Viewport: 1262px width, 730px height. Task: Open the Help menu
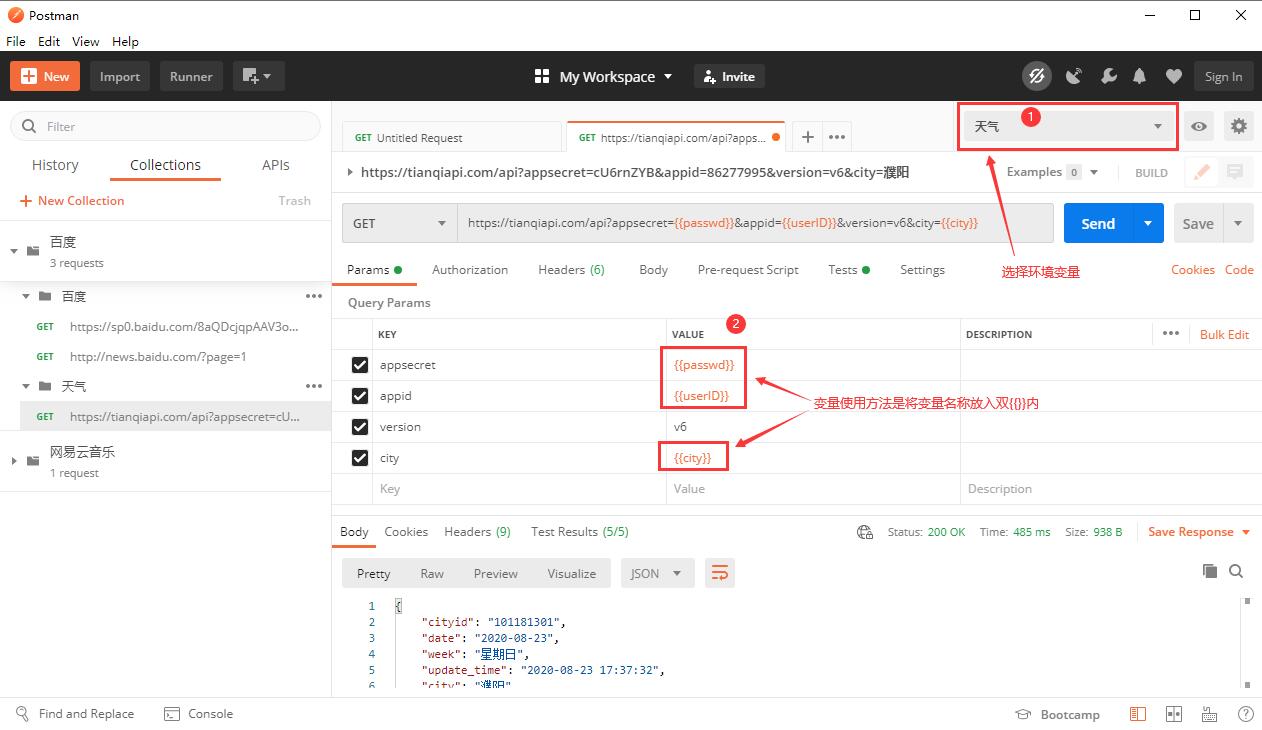point(125,41)
